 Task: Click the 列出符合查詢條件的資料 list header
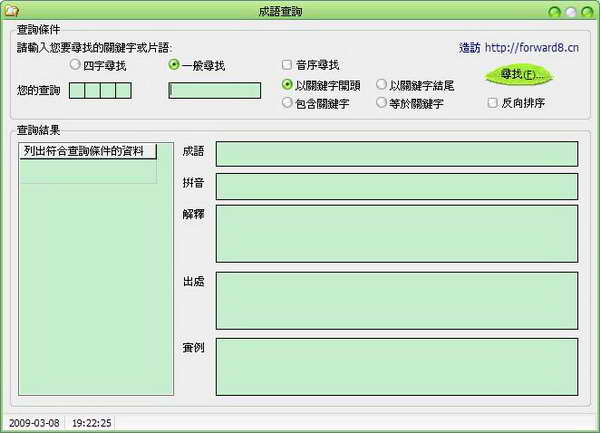(87, 152)
